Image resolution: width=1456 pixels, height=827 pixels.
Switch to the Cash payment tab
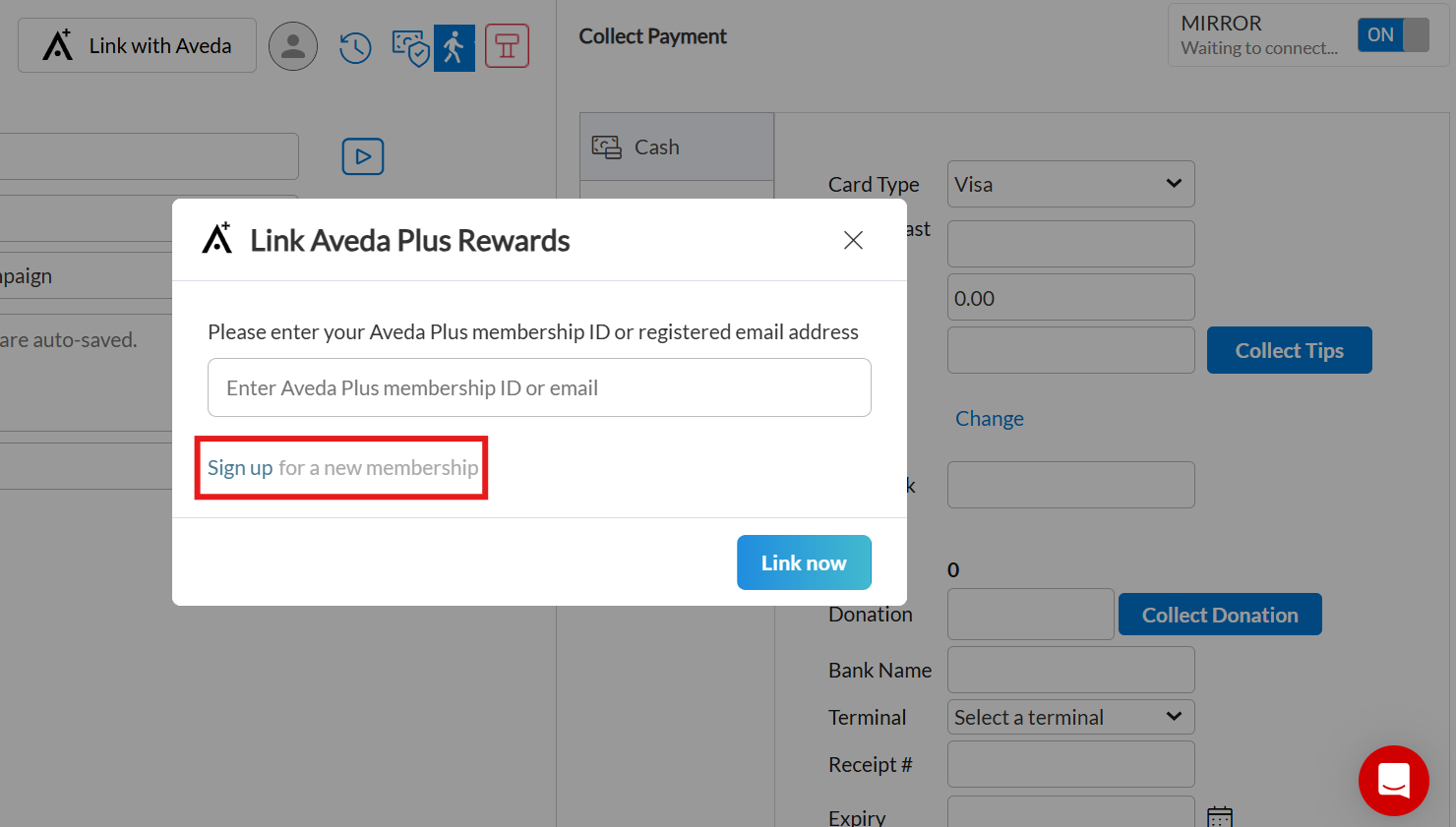click(676, 147)
